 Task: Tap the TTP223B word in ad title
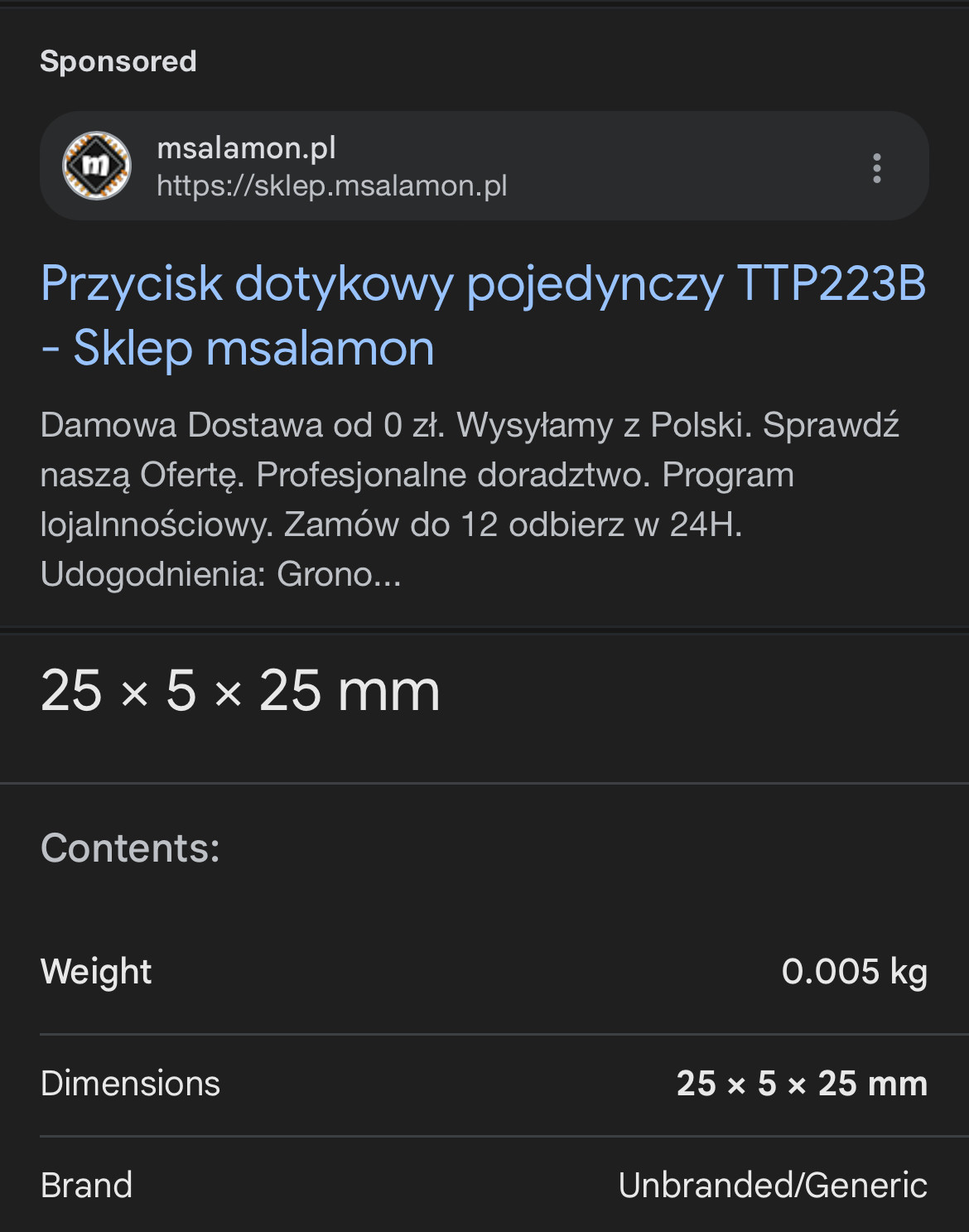pyautogui.click(x=831, y=284)
